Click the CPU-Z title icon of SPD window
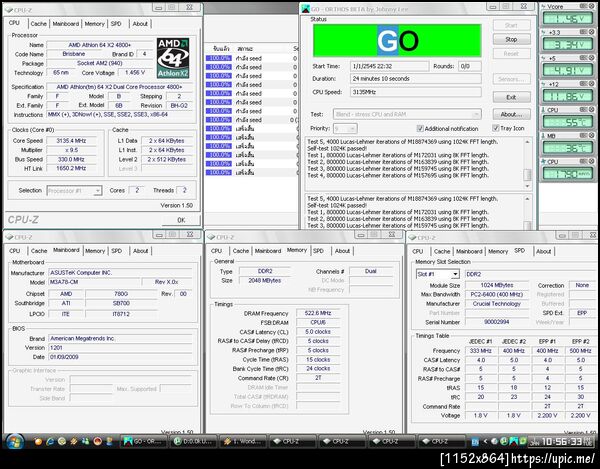The image size is (600, 469). pyautogui.click(x=412, y=238)
